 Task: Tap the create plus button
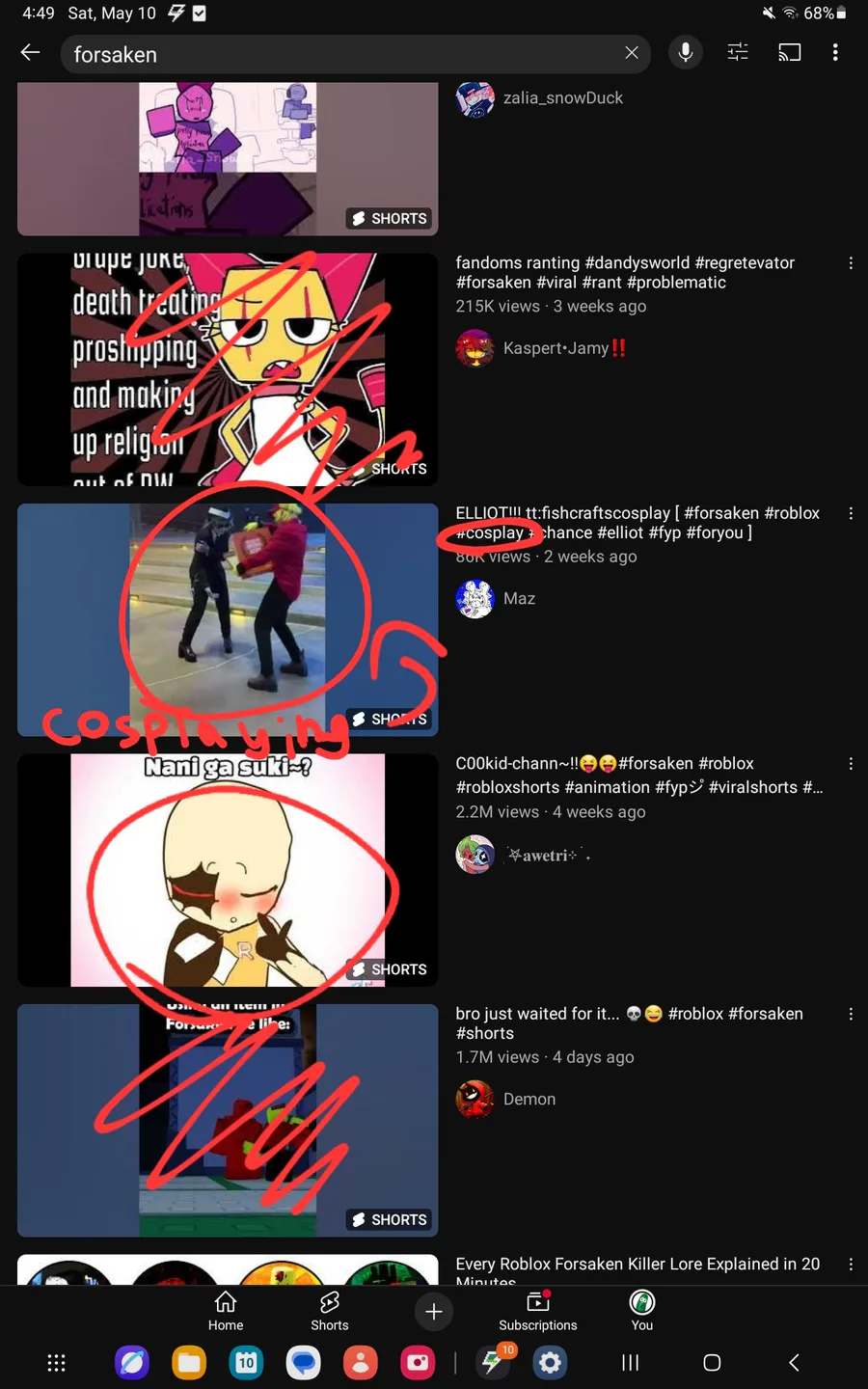pyautogui.click(x=434, y=1312)
